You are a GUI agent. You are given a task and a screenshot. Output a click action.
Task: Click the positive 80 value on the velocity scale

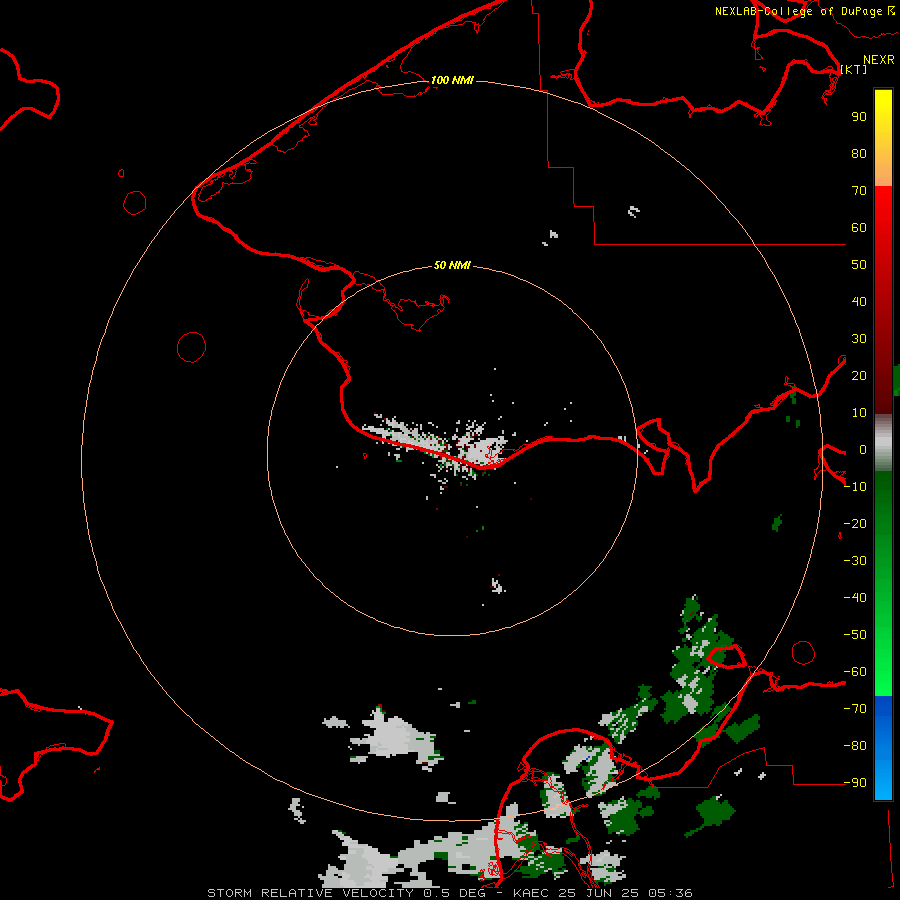859,154
